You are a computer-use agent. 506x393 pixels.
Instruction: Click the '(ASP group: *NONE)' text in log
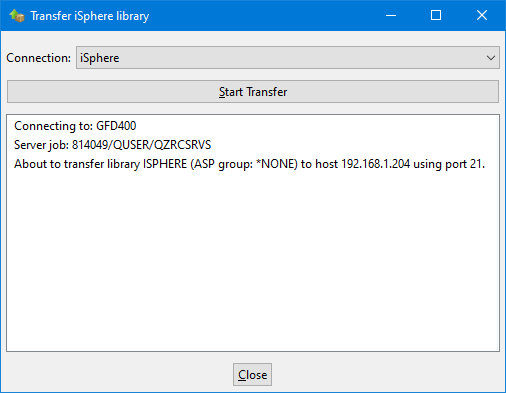click(244, 164)
